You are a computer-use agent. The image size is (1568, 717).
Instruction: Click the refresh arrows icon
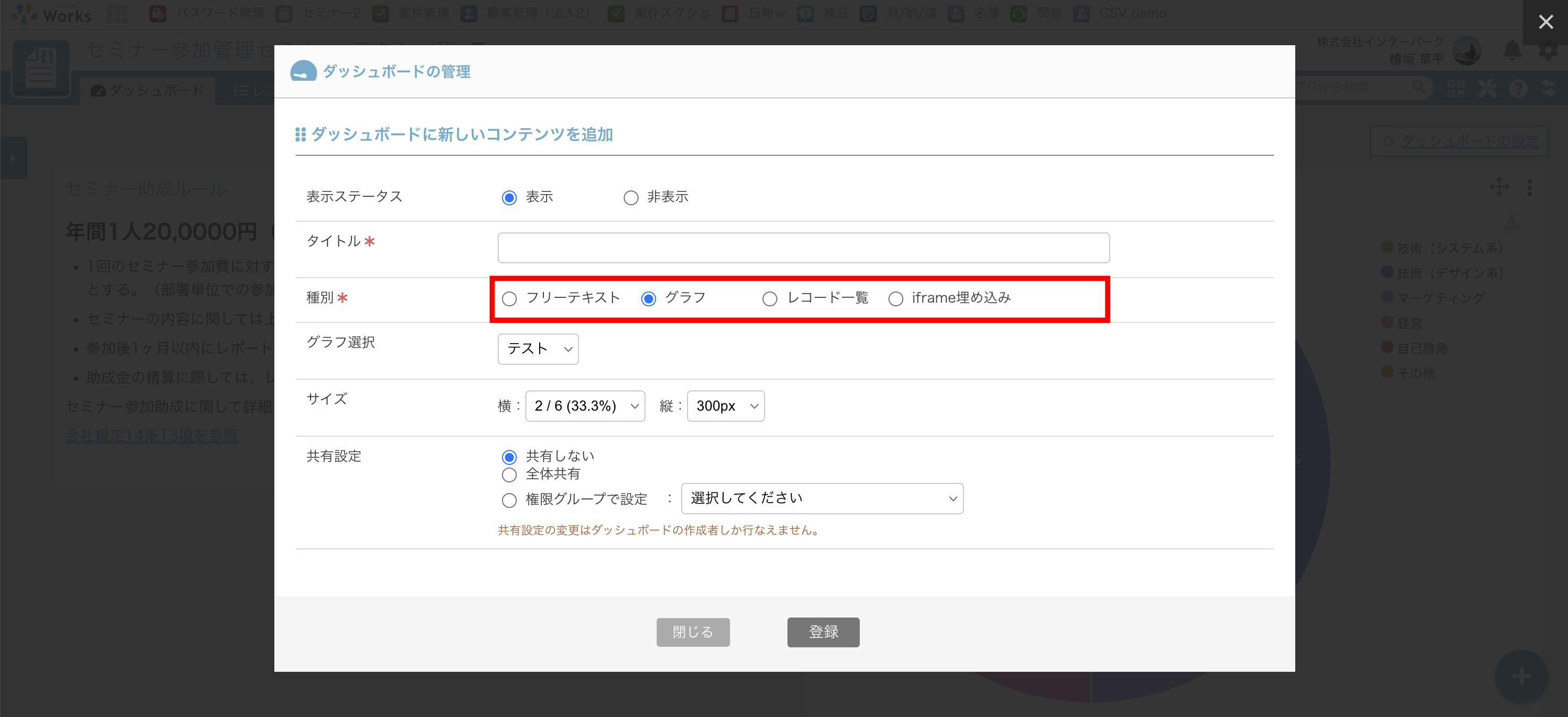(x=1548, y=88)
